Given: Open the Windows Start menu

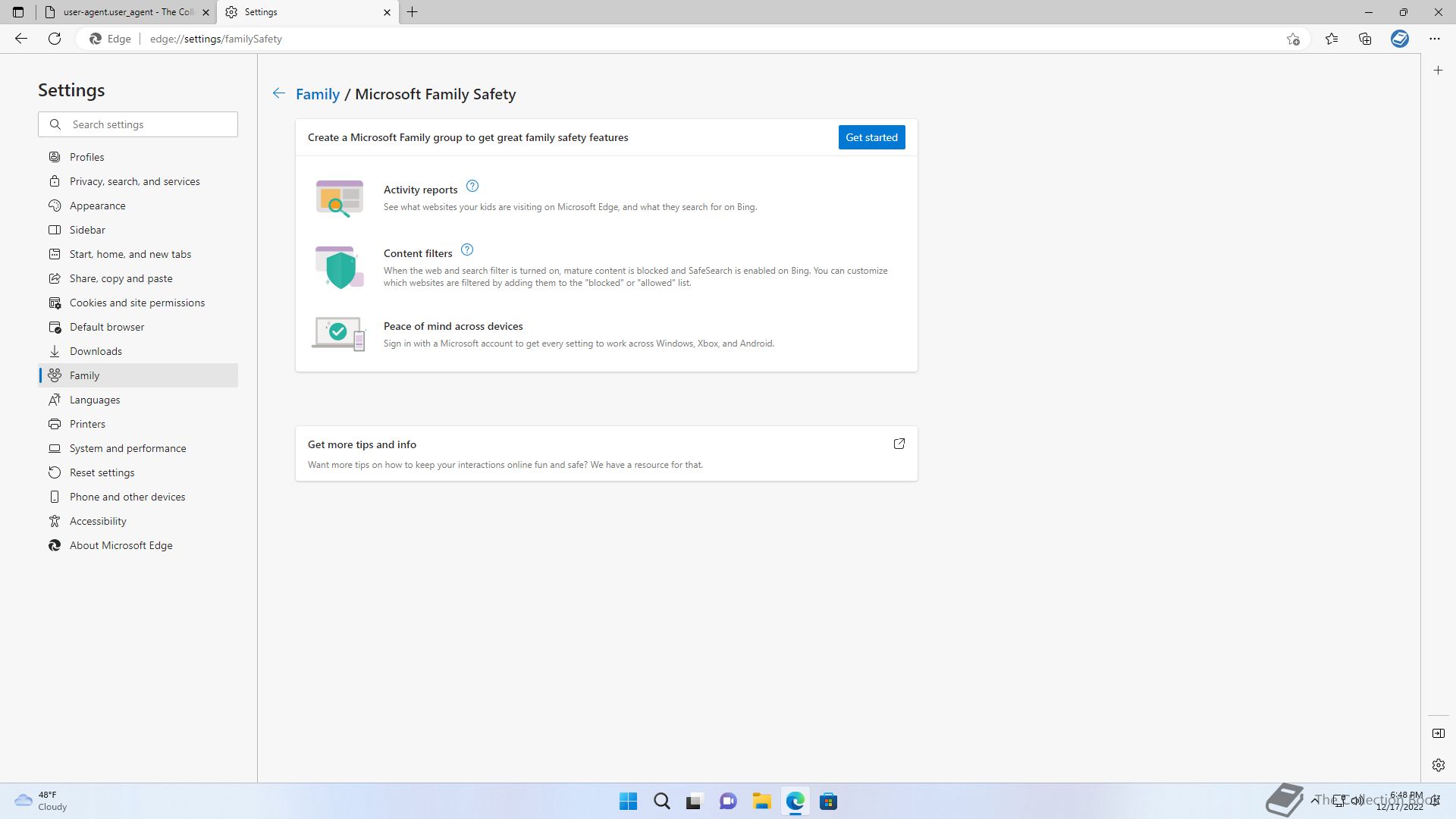Looking at the screenshot, I should (x=628, y=802).
